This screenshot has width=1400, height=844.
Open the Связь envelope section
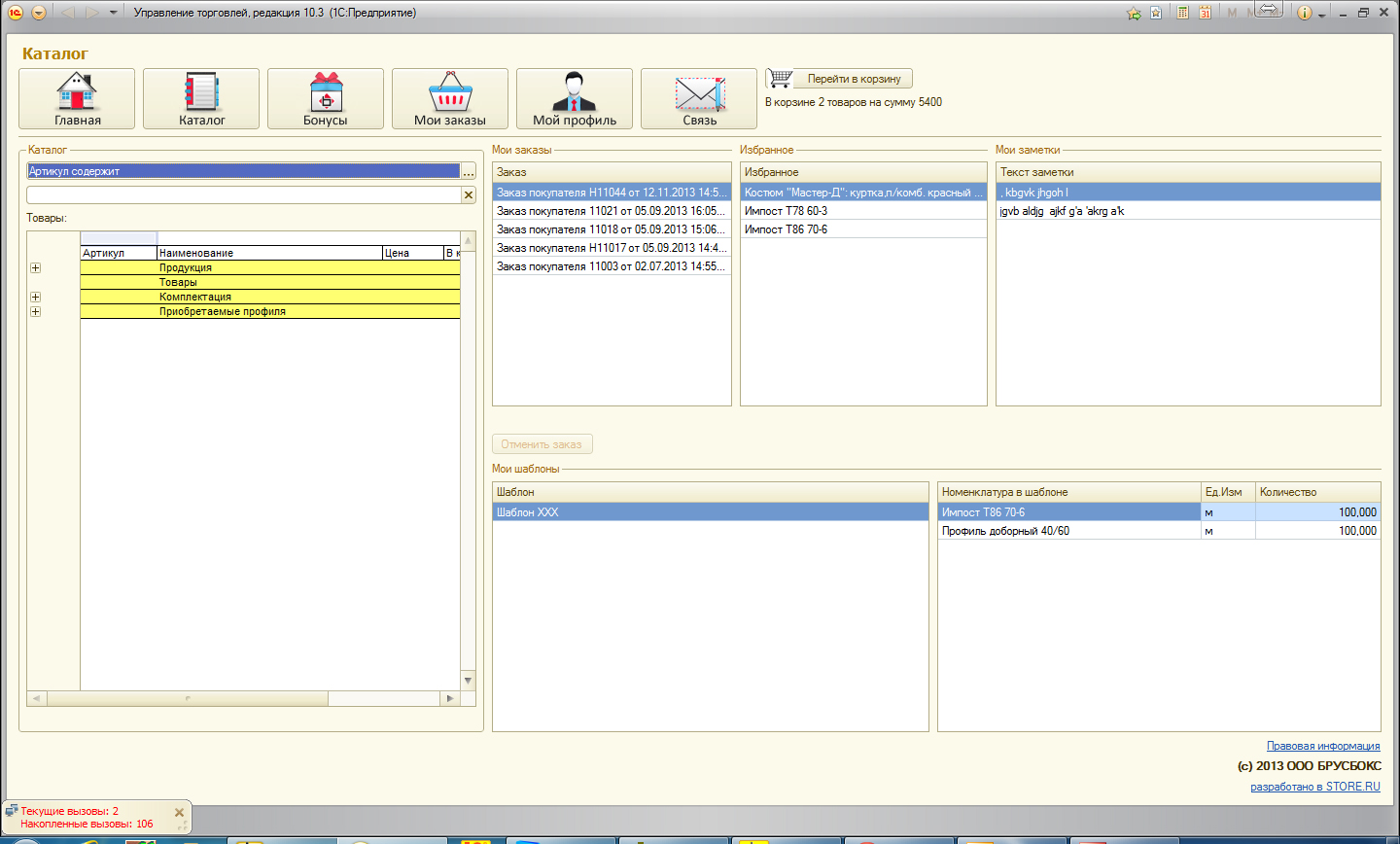tap(699, 98)
